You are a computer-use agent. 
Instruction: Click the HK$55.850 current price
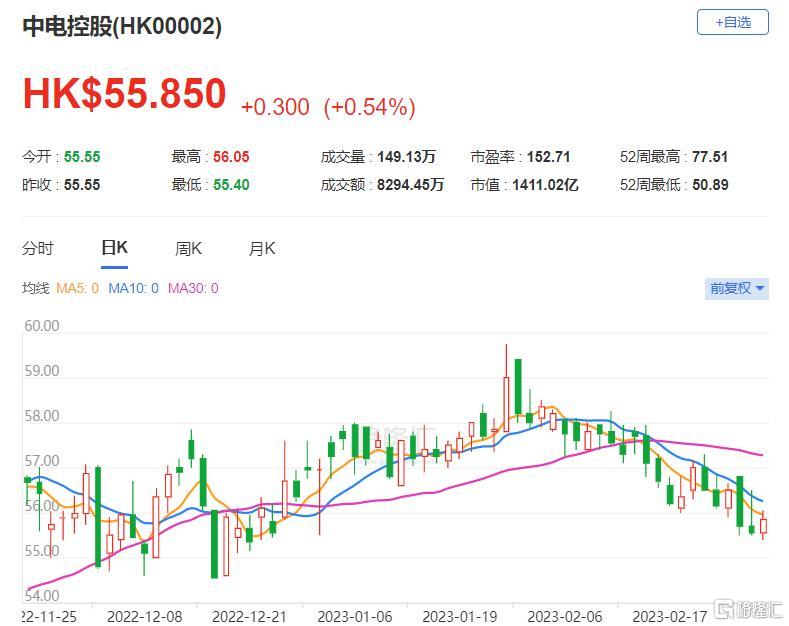pos(125,94)
